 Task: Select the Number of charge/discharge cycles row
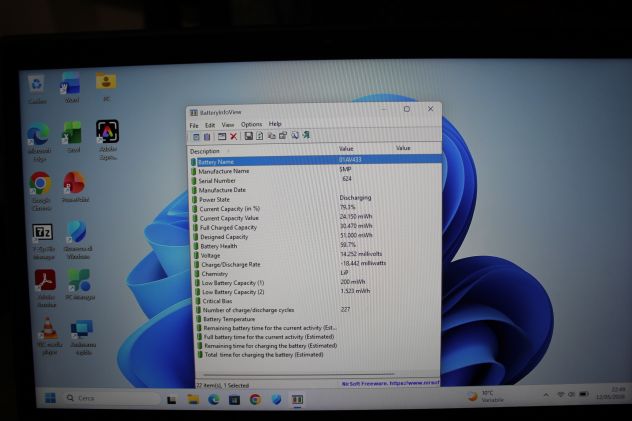(317, 310)
